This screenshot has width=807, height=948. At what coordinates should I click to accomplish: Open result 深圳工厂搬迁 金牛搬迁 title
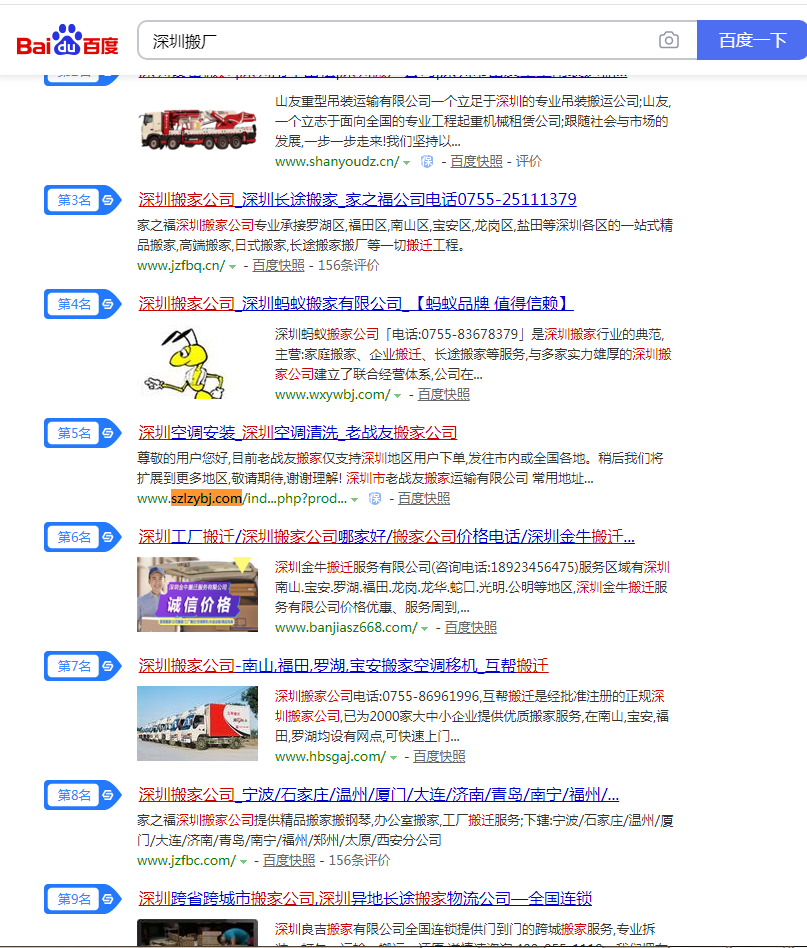tap(386, 536)
